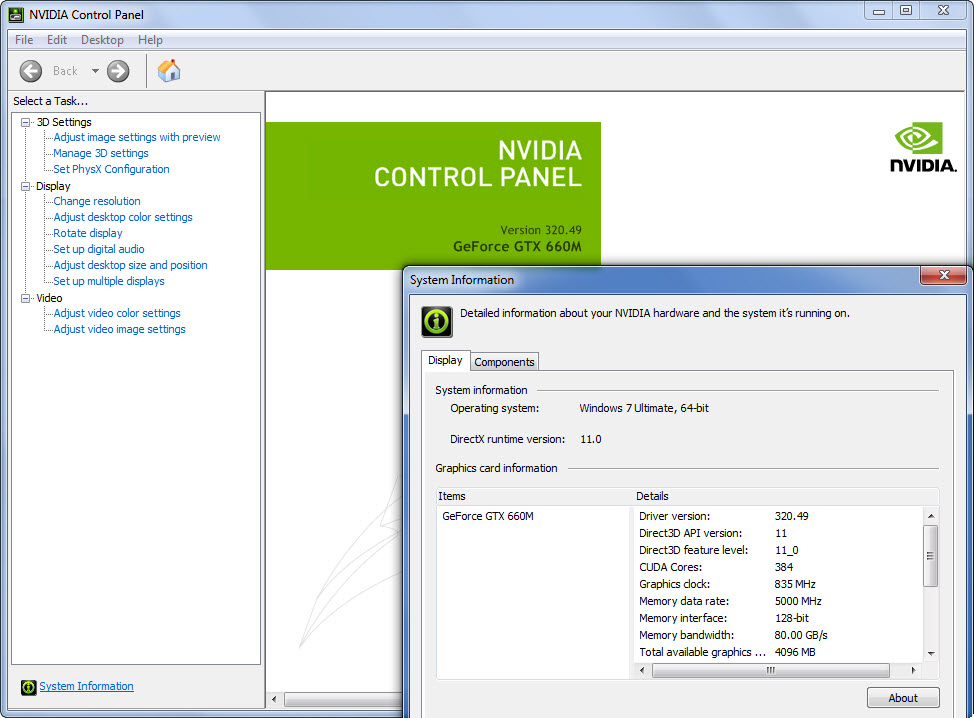Open Adjust desktop size and position
The width and height of the screenshot is (974, 718).
(x=130, y=265)
